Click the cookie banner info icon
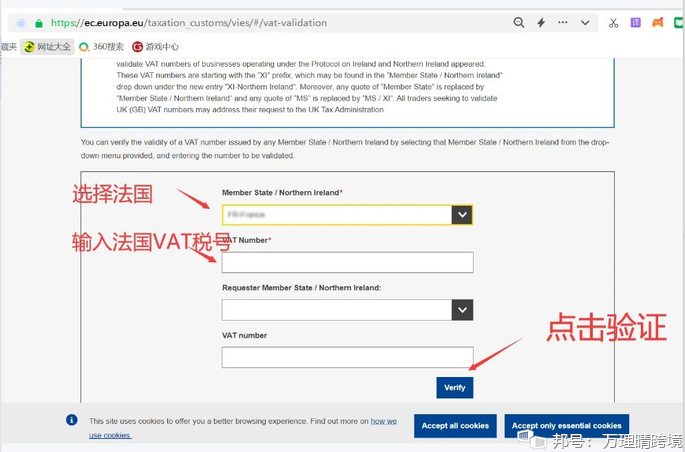The image size is (685, 452). coord(72,420)
